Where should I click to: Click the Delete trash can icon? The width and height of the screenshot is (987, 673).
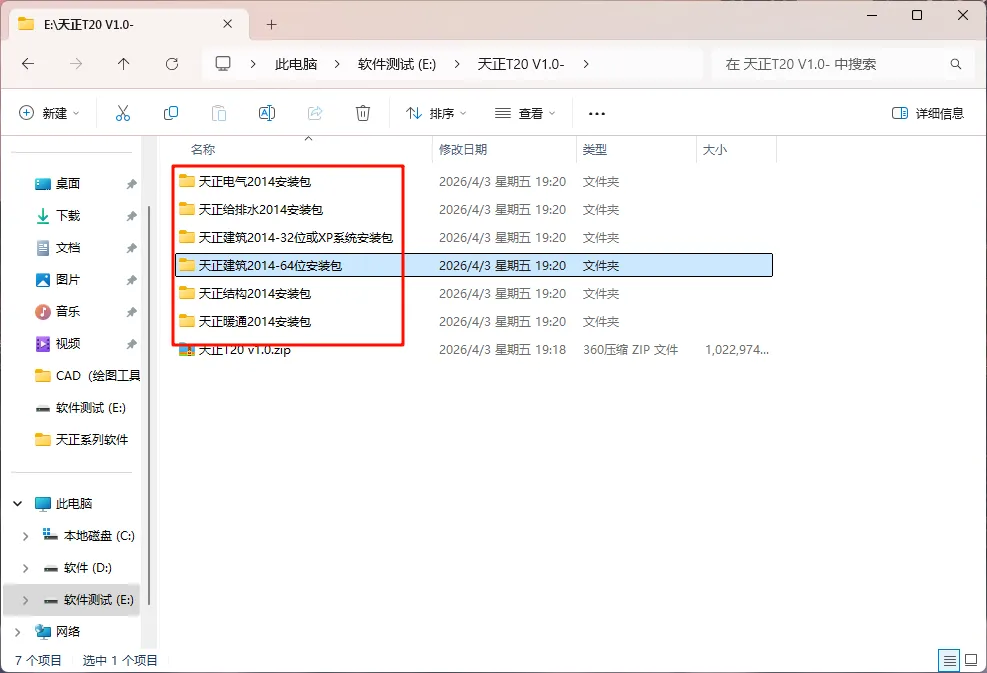pos(363,113)
